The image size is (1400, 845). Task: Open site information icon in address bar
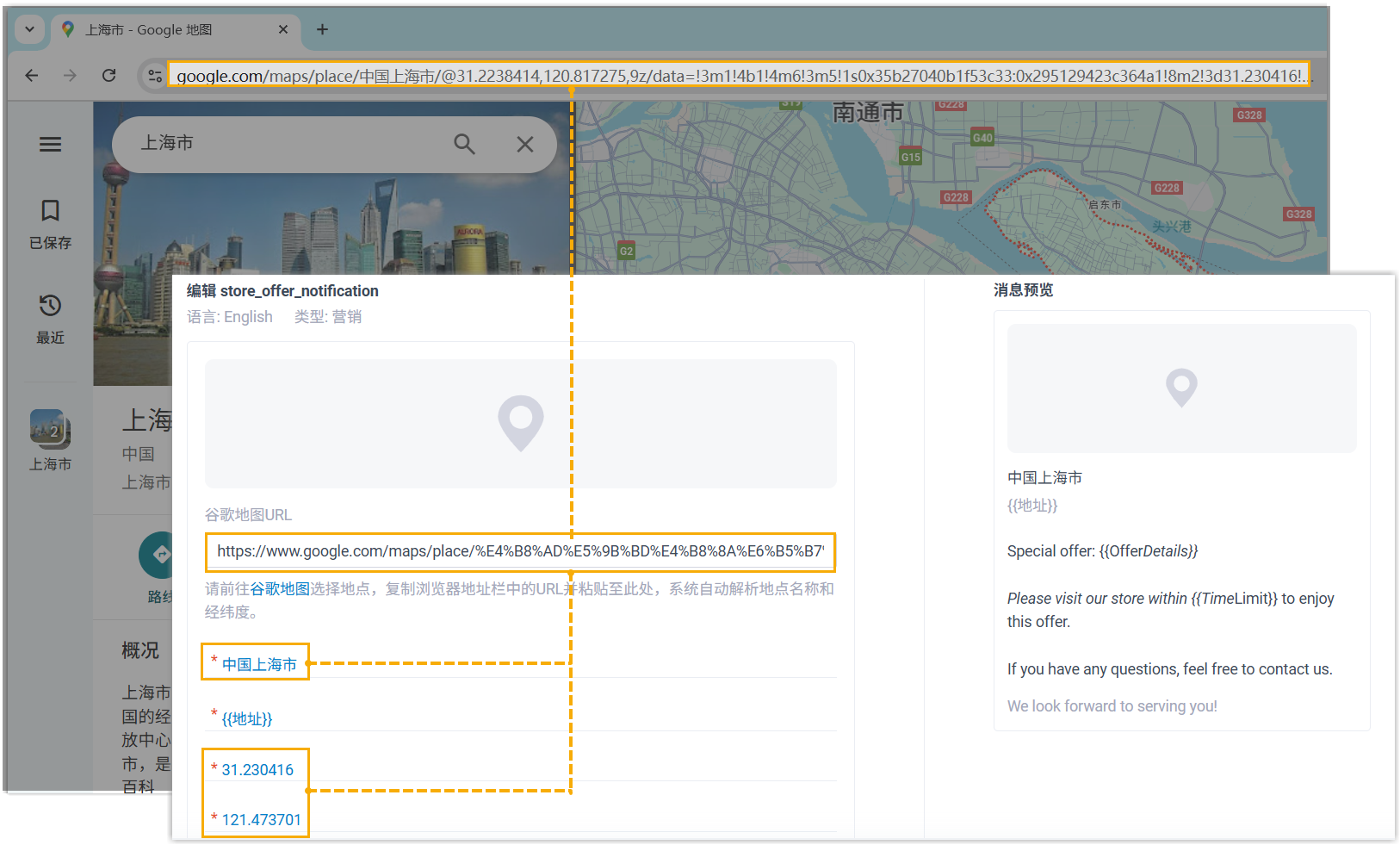coord(155,76)
